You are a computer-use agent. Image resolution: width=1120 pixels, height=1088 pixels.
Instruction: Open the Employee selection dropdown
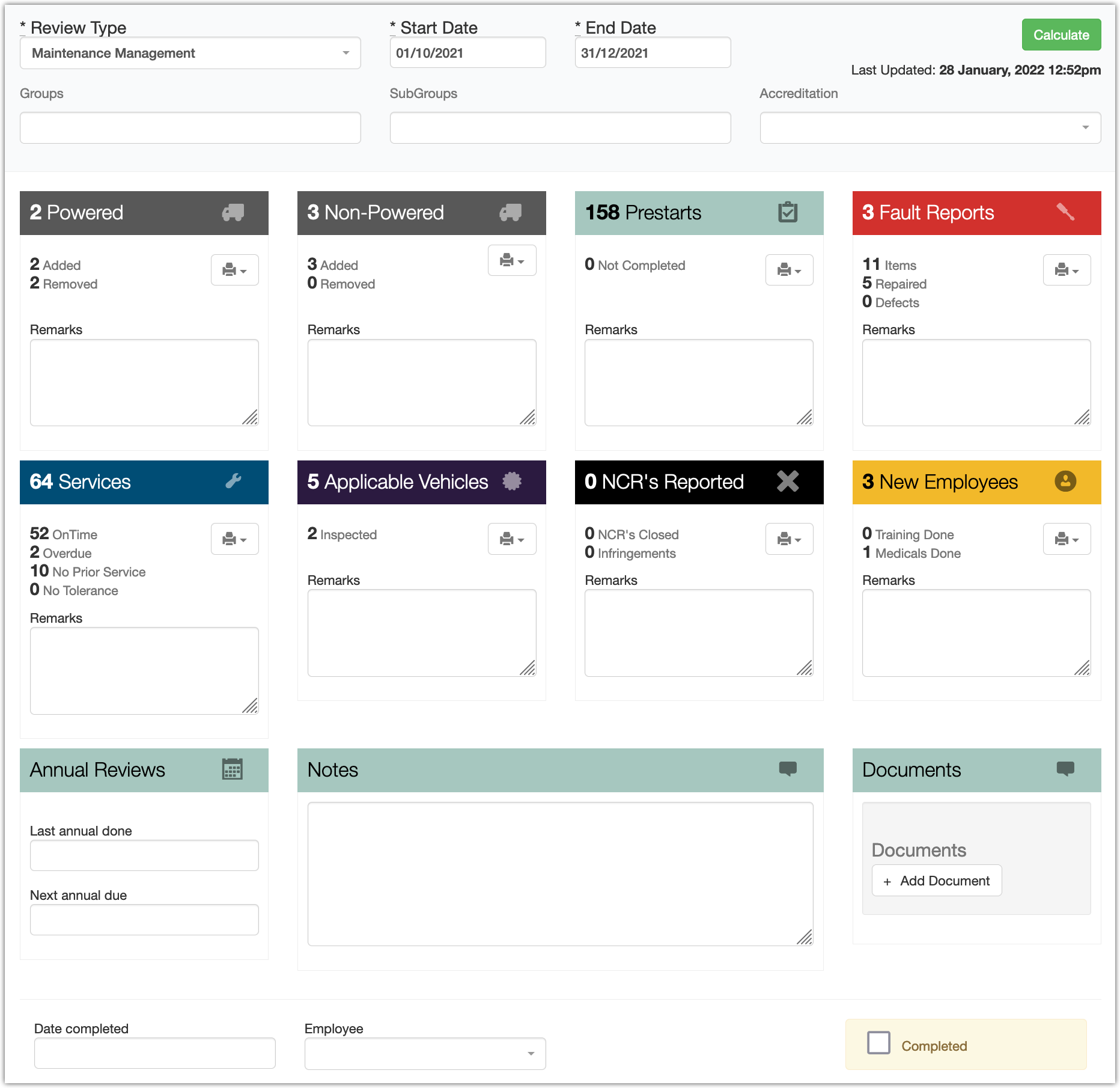(425, 1053)
